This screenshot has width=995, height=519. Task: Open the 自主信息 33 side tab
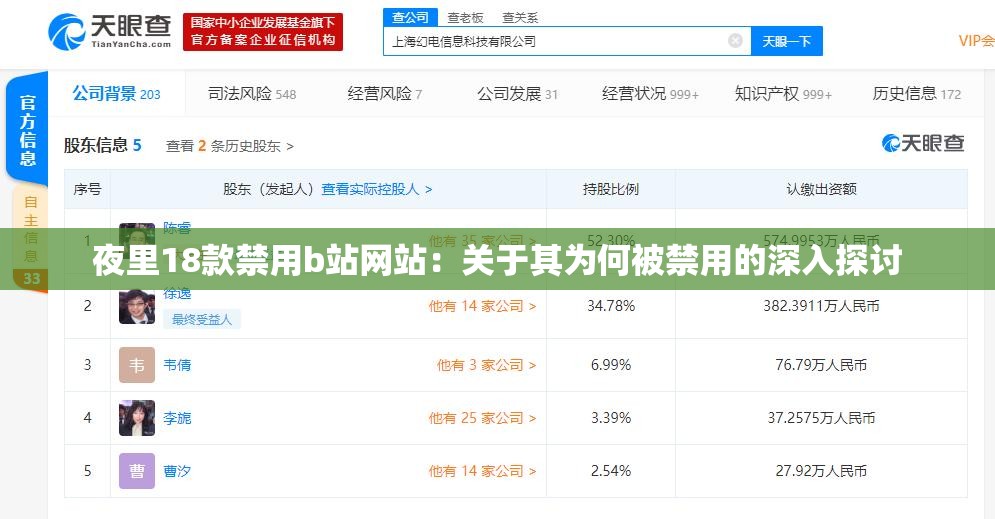(x=30, y=240)
